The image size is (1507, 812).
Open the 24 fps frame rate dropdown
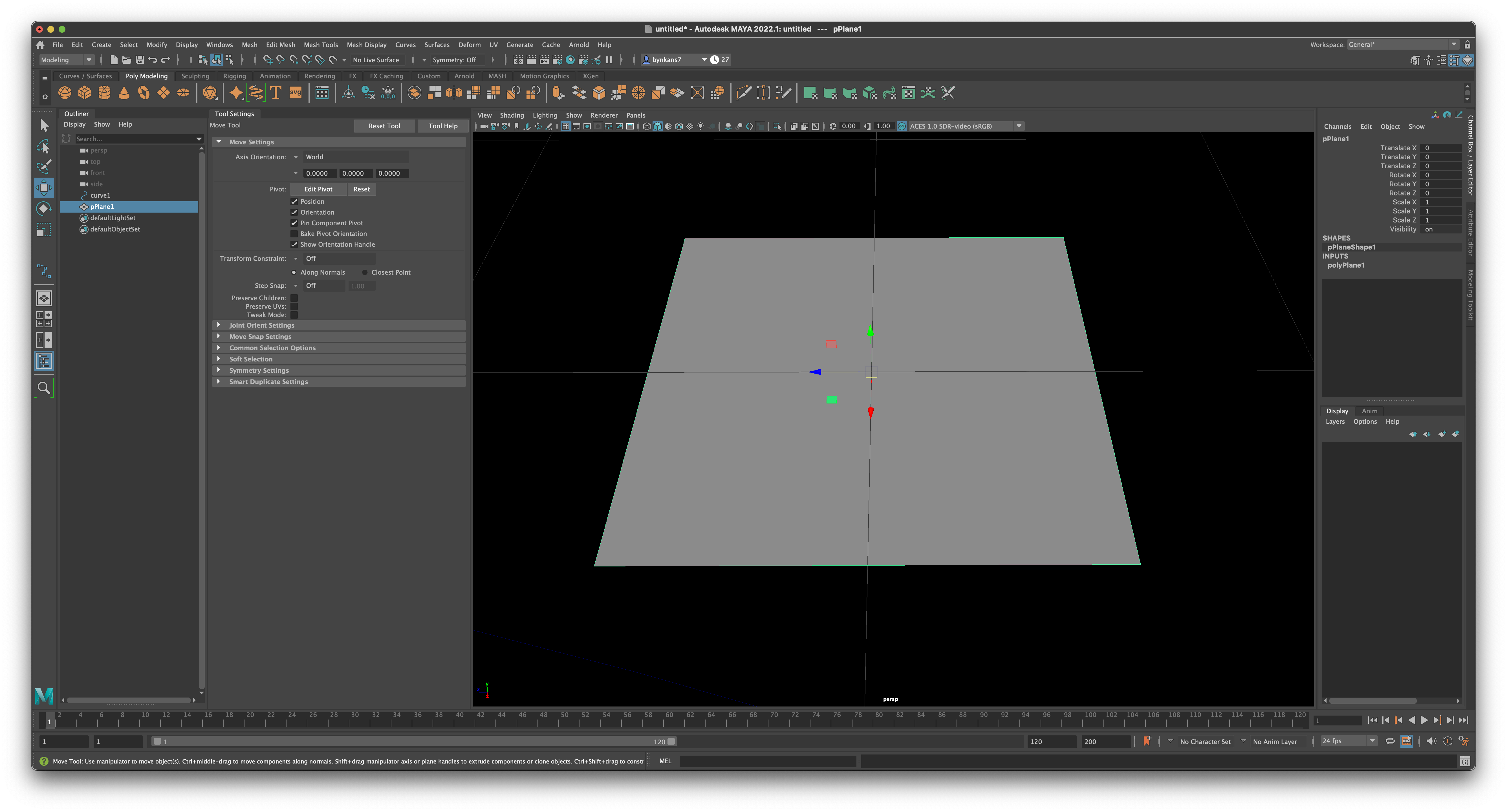(1349, 741)
